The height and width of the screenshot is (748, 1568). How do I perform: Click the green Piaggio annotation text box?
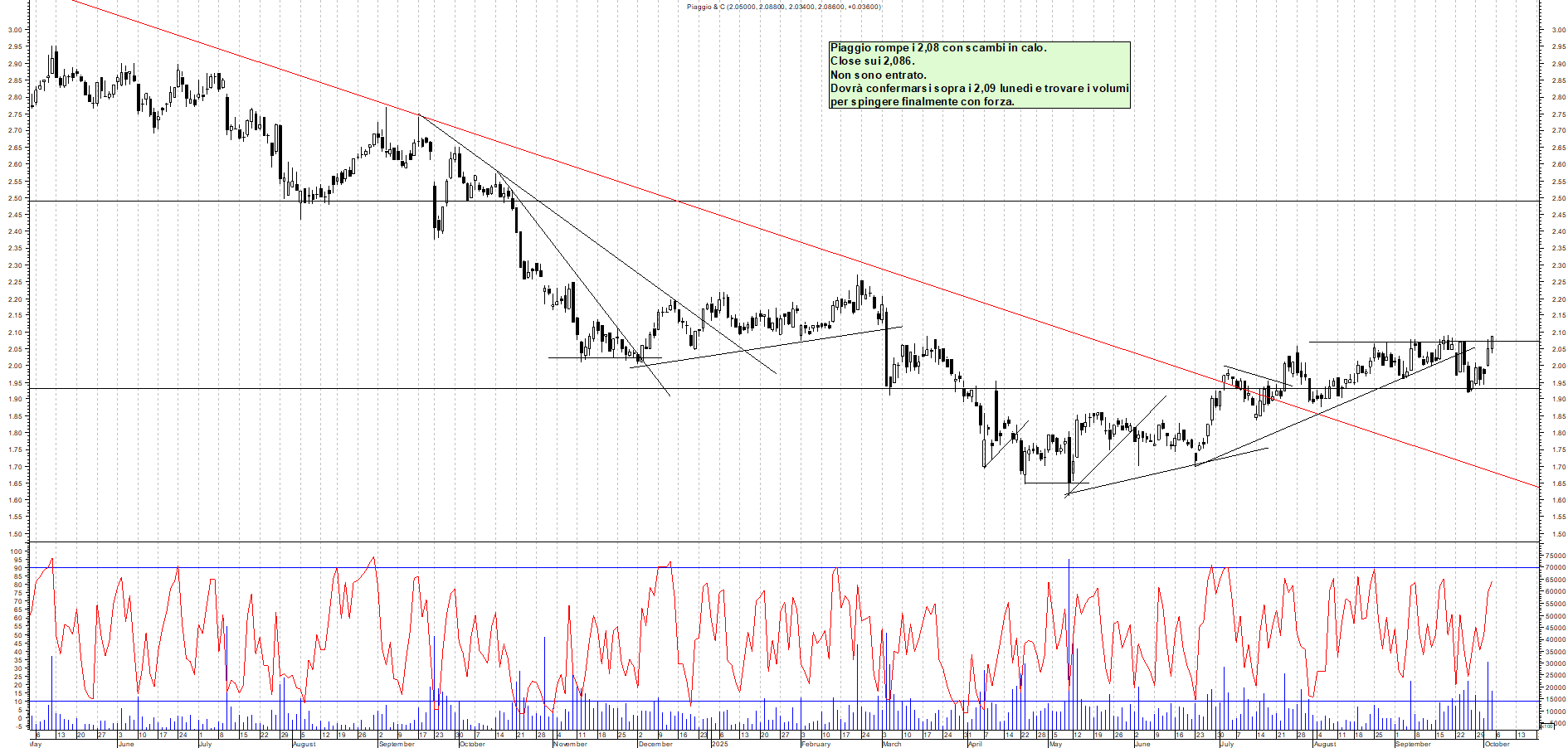click(x=979, y=75)
